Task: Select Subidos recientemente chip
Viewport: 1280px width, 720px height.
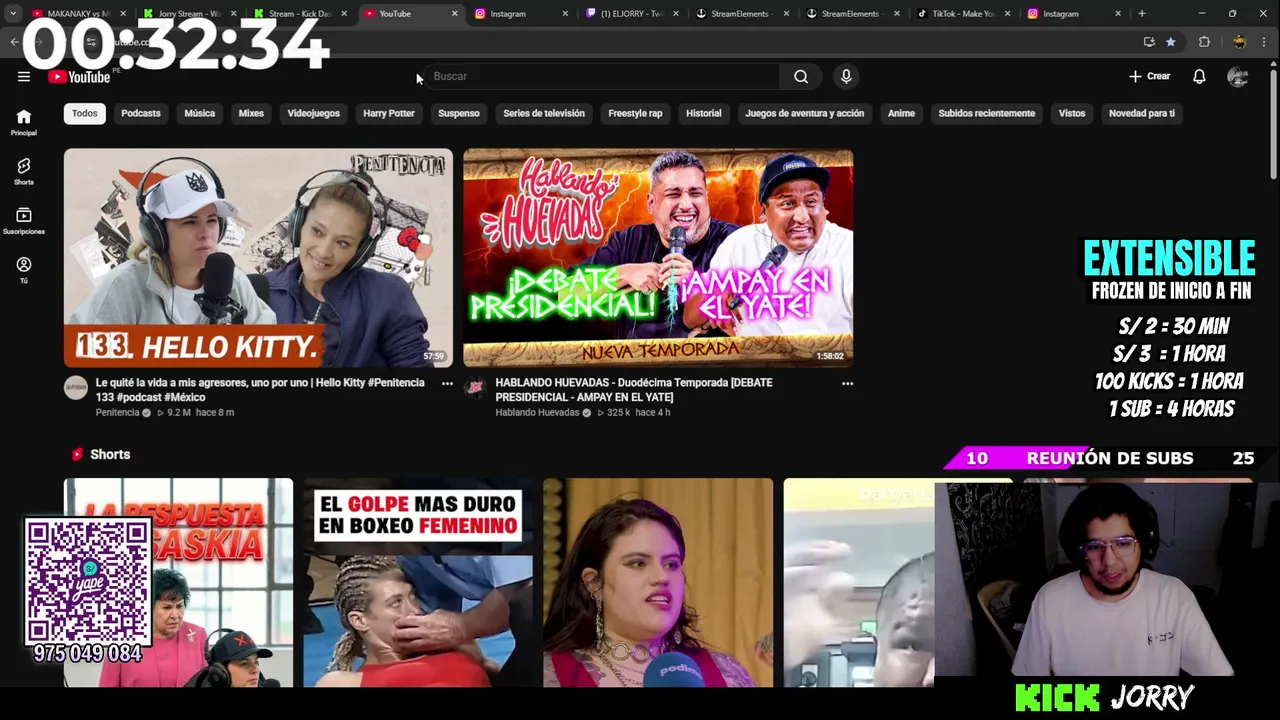Action: [x=987, y=113]
